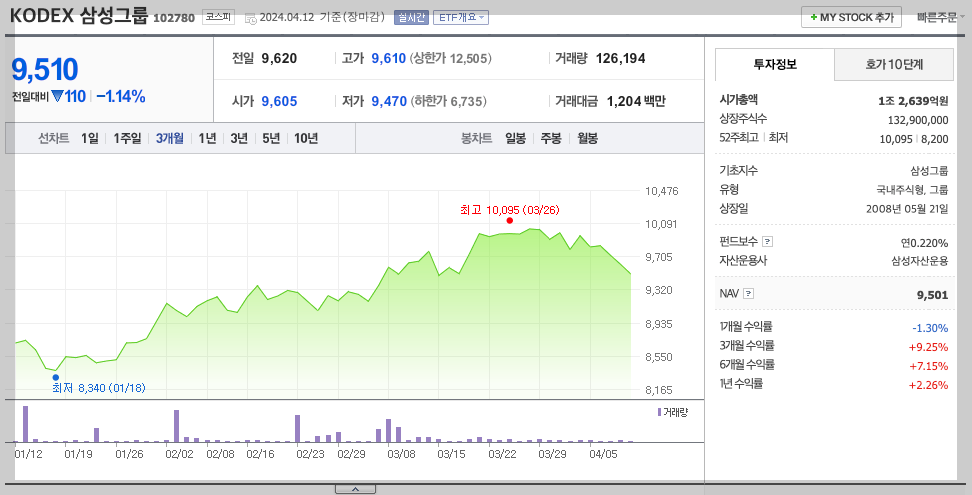
Task: Click the 거래대금 value 1,204 백만
Action: [x=636, y=101]
